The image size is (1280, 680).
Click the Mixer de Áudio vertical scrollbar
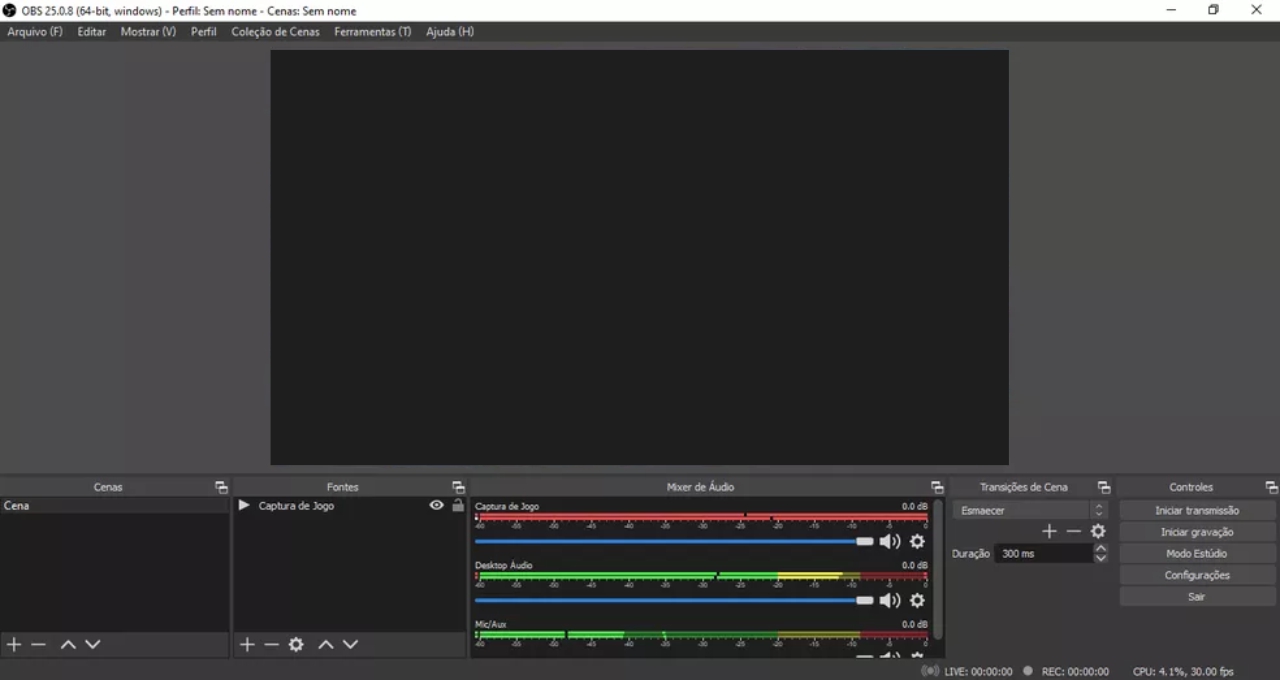click(937, 569)
